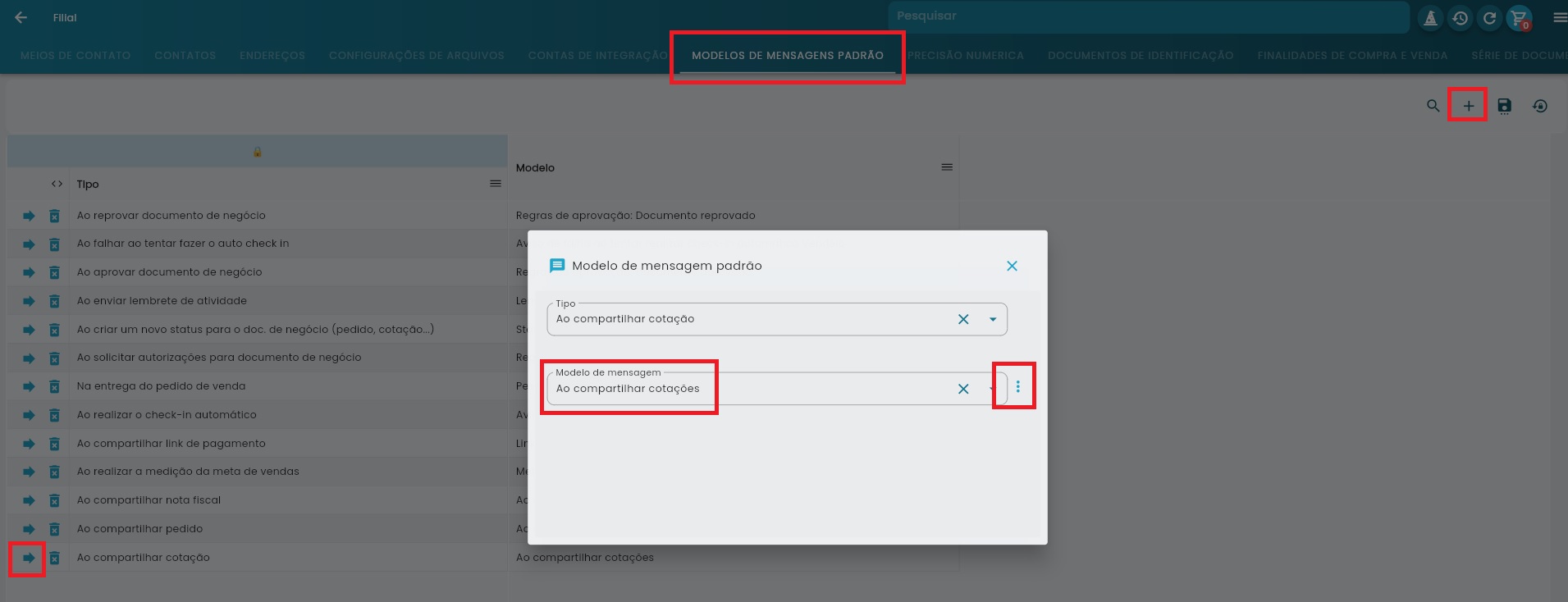
Task: Clear the Modelo de mensagem field
Action: click(963, 389)
